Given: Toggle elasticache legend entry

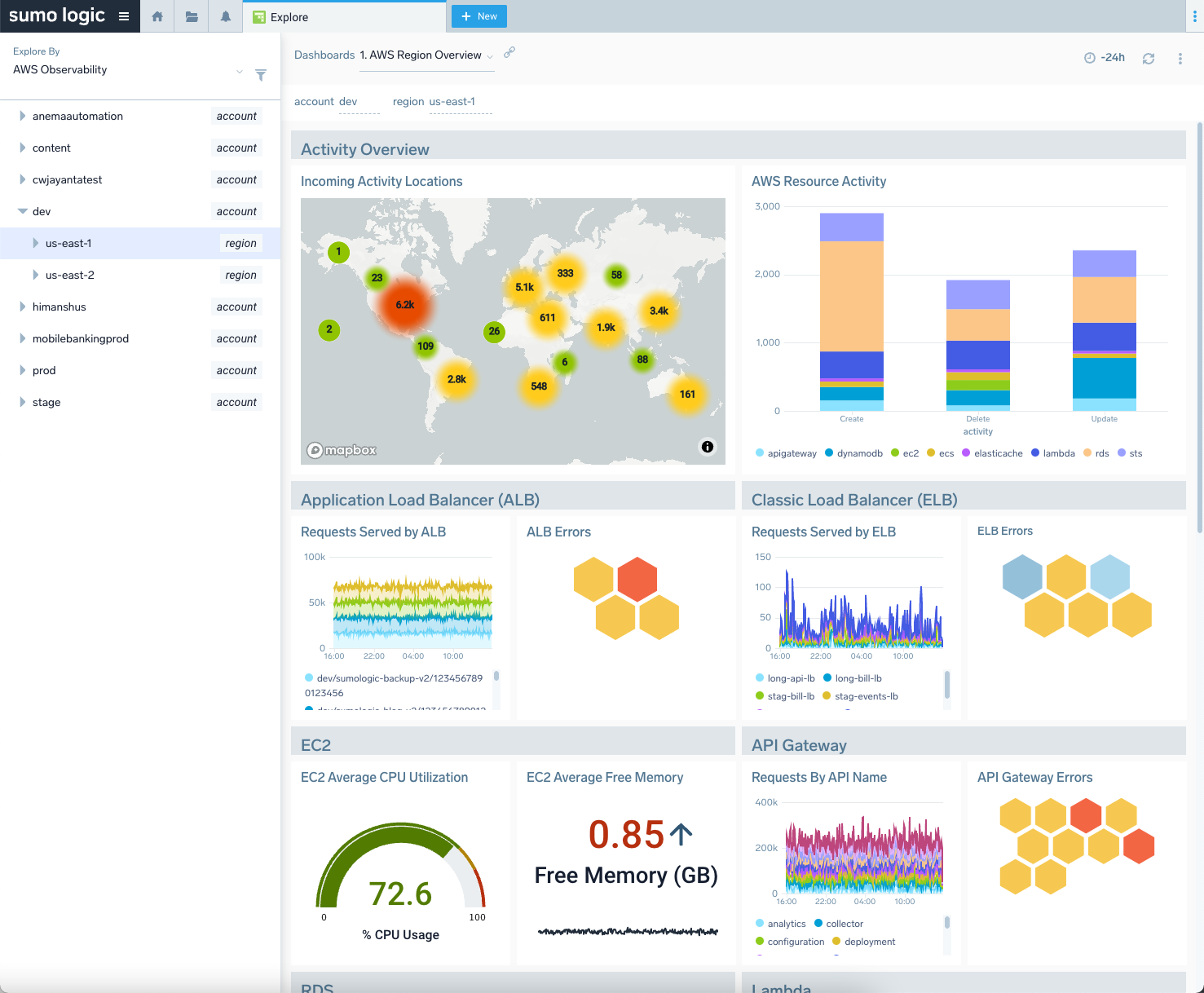Looking at the screenshot, I should point(992,453).
